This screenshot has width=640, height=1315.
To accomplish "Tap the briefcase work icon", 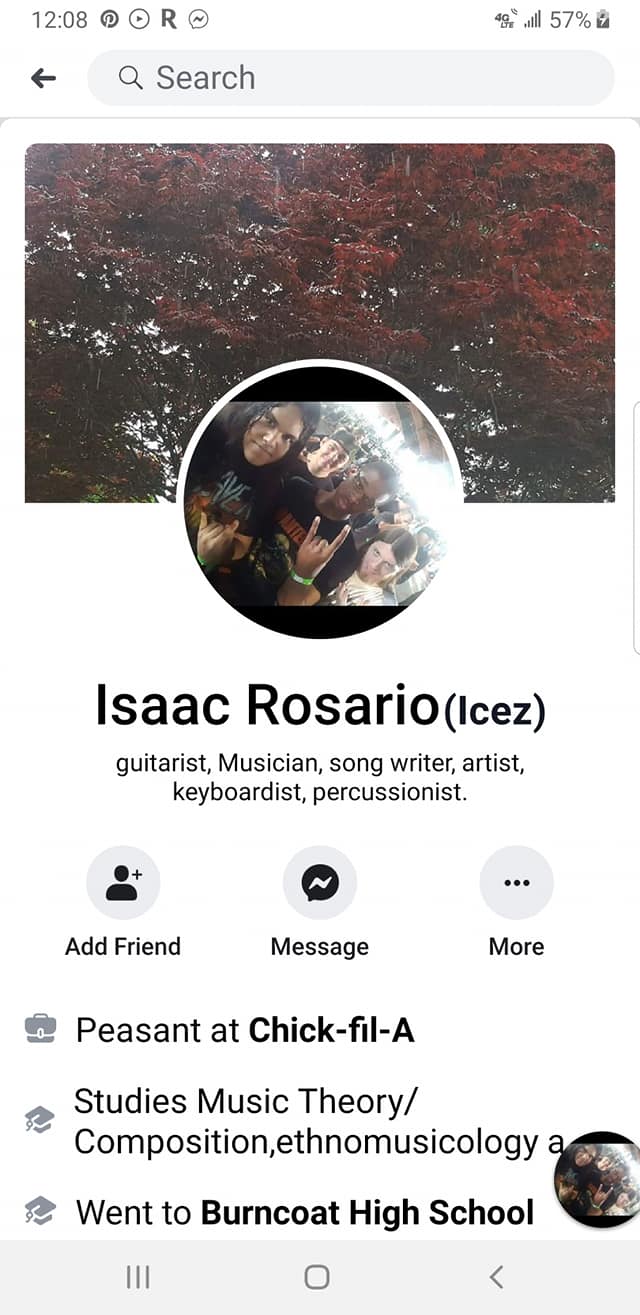I will [x=40, y=1028].
